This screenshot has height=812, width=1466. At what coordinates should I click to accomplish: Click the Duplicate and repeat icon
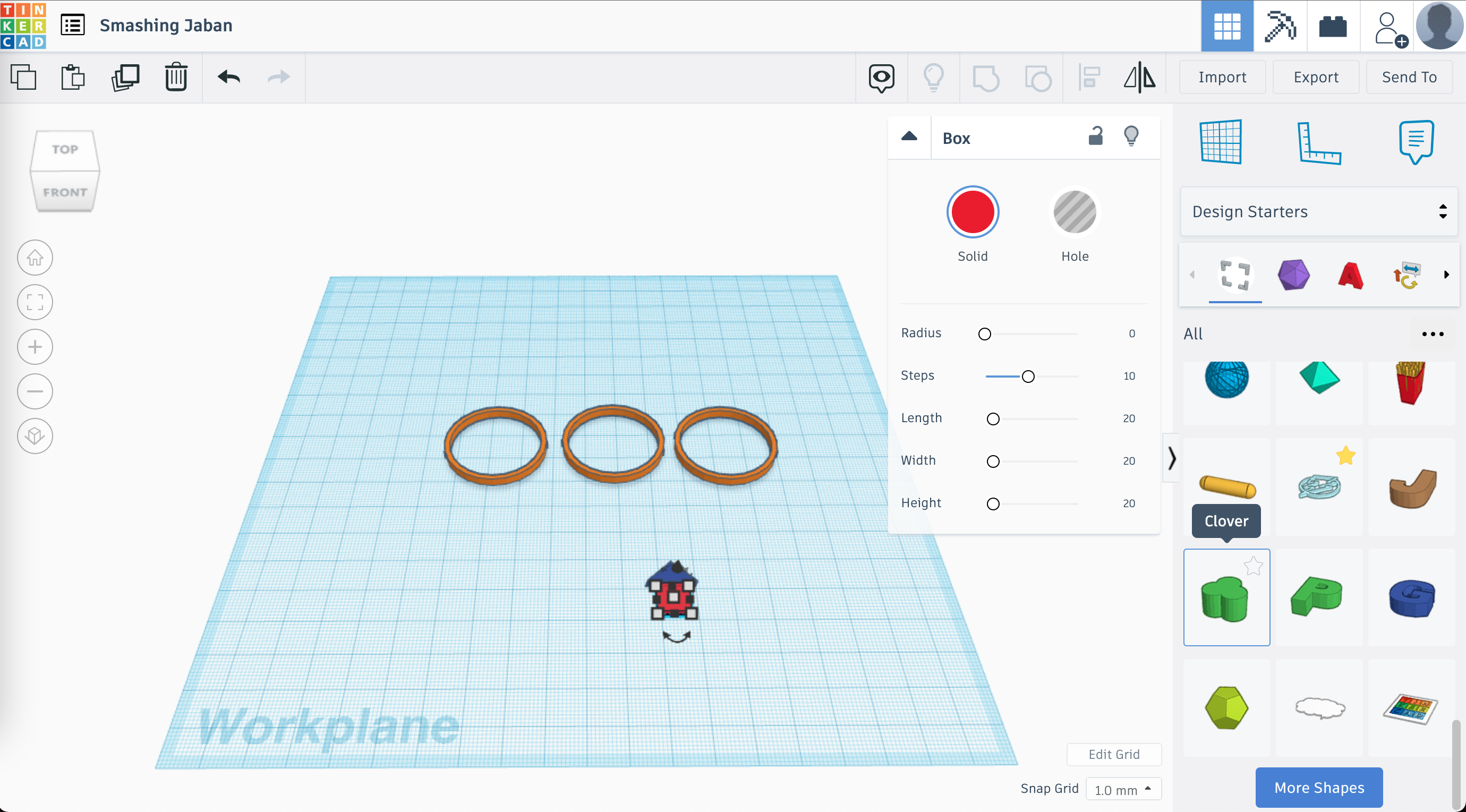(125, 78)
